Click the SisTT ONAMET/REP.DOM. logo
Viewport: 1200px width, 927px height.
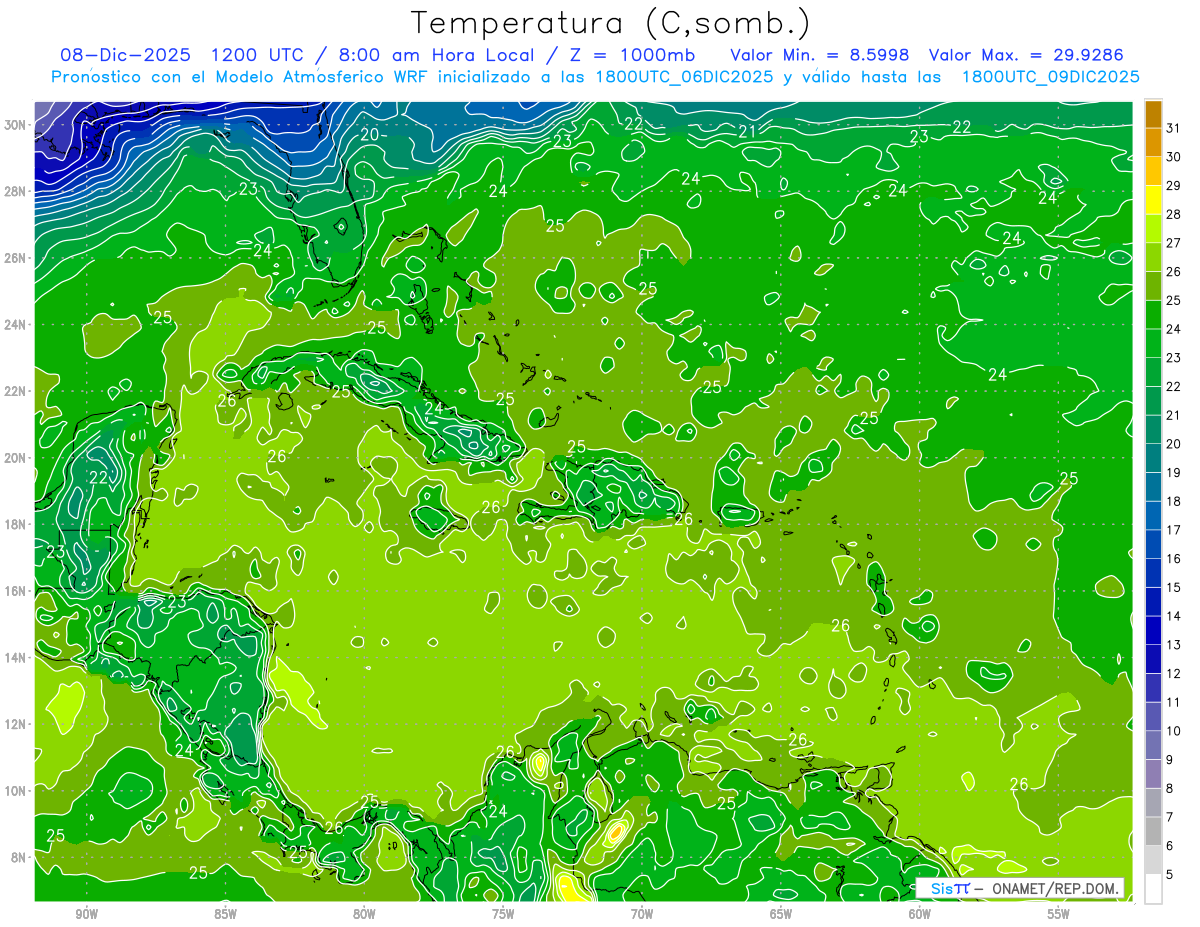coord(1020,888)
